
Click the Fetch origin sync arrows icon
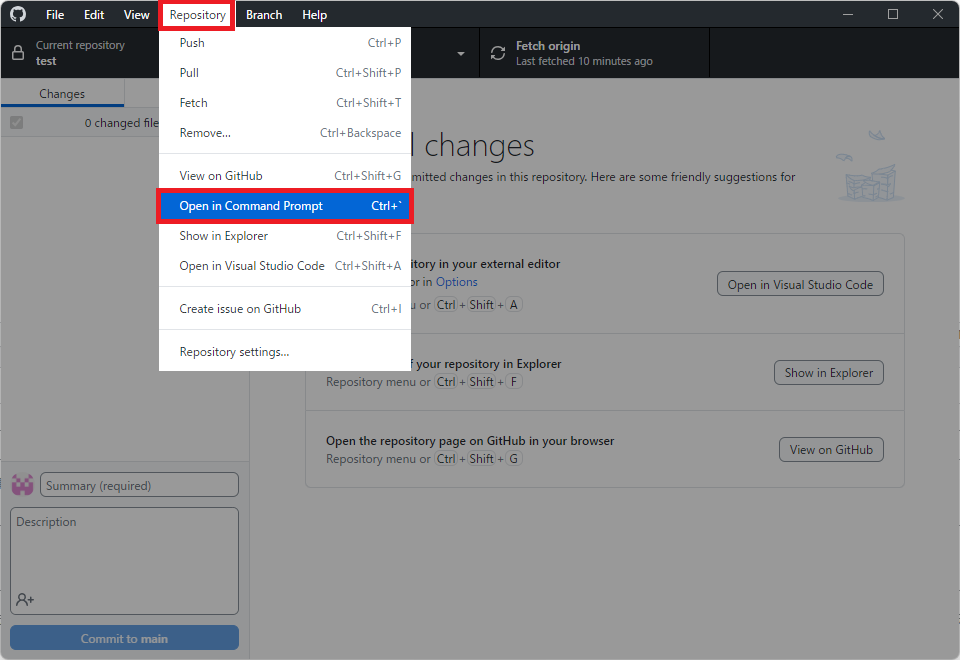point(498,53)
